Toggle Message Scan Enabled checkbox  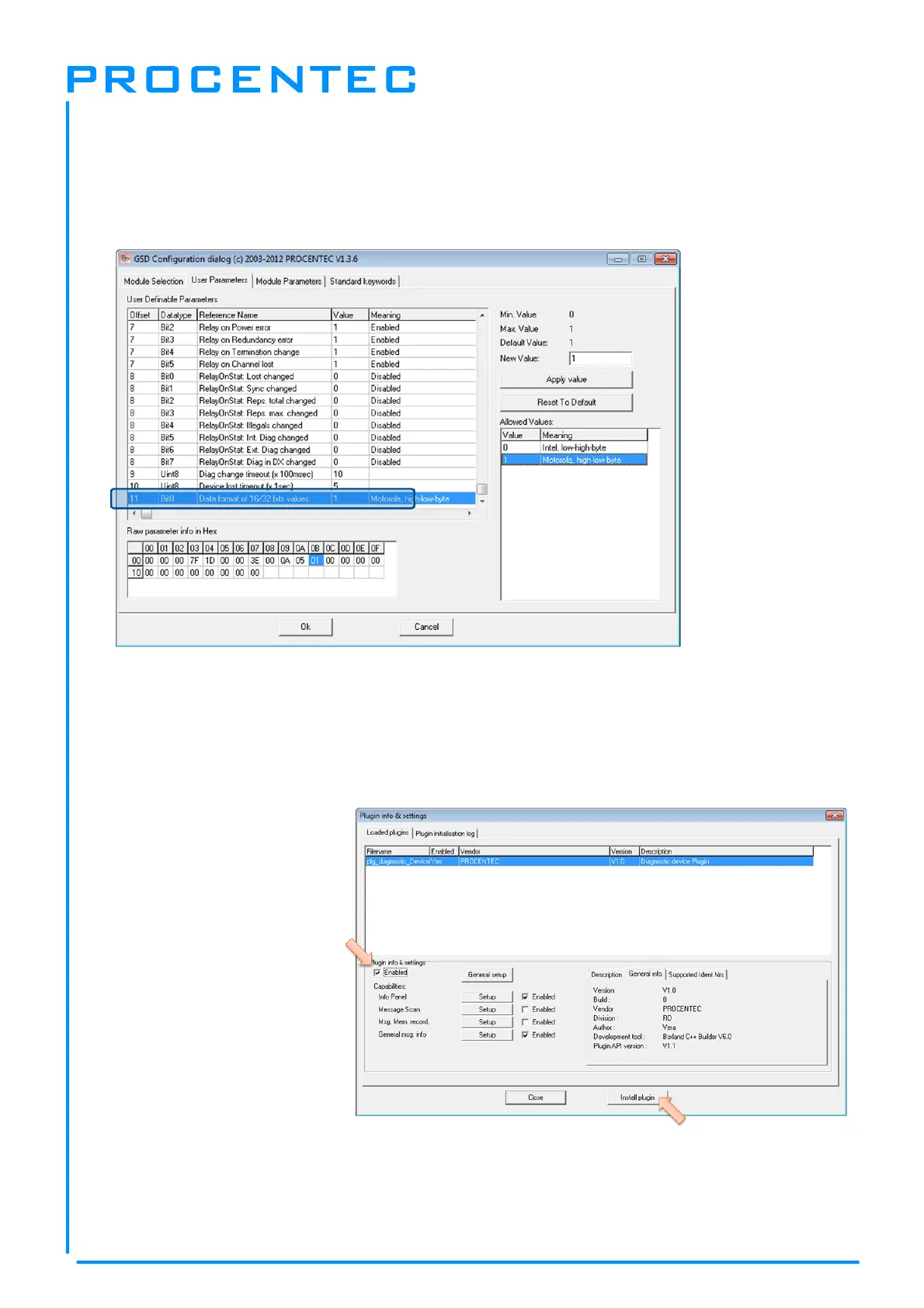[x=526, y=1010]
